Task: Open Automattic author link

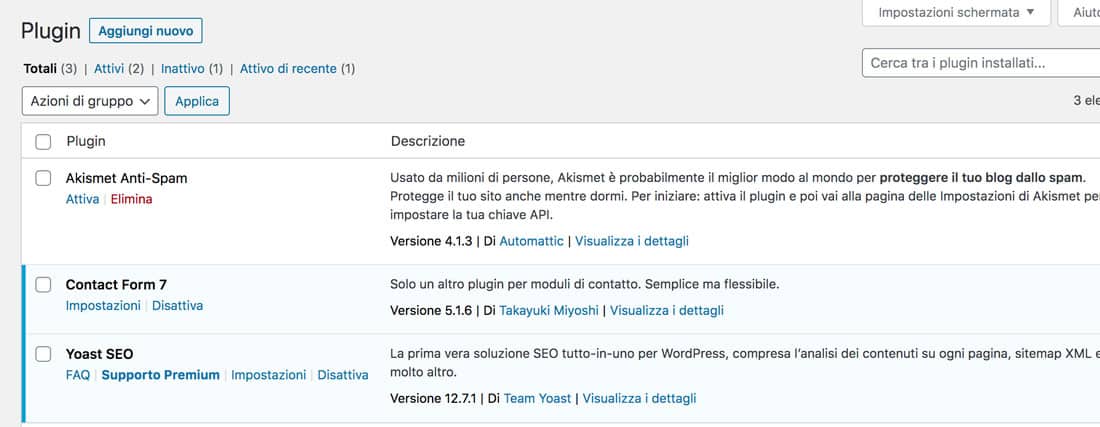Action: [531, 240]
